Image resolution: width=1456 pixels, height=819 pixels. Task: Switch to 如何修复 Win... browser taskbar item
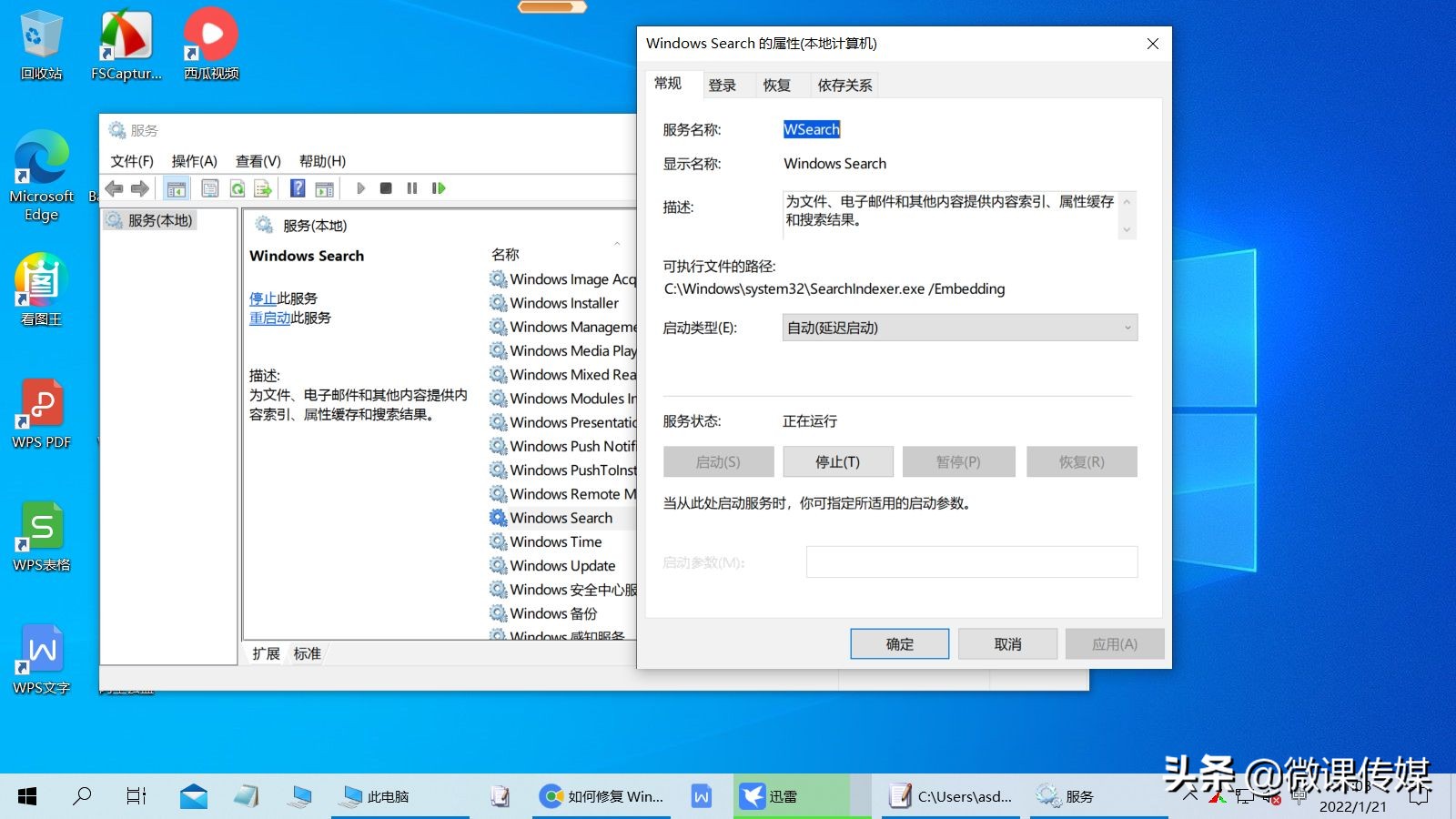pos(602,796)
